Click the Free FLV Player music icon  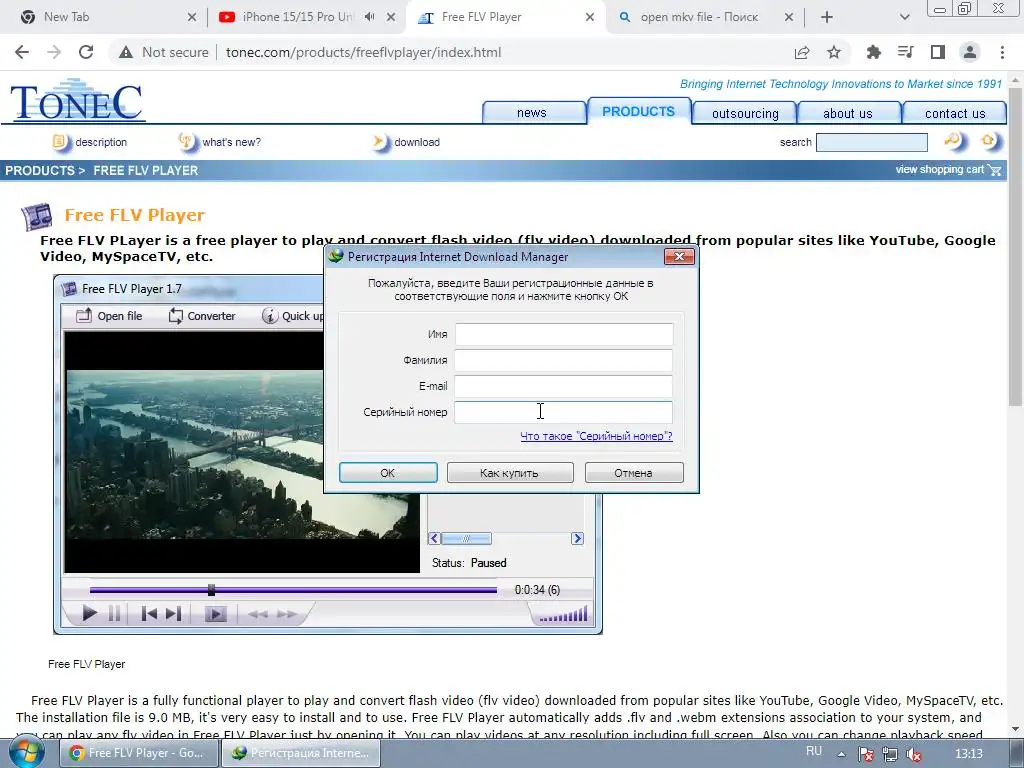tap(37, 216)
